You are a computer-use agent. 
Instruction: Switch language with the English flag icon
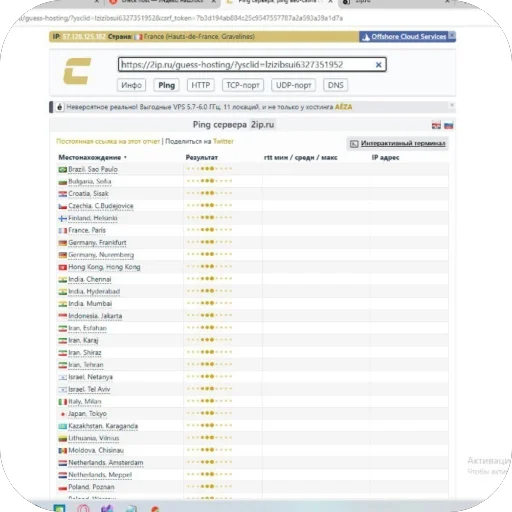pyautogui.click(x=436, y=125)
